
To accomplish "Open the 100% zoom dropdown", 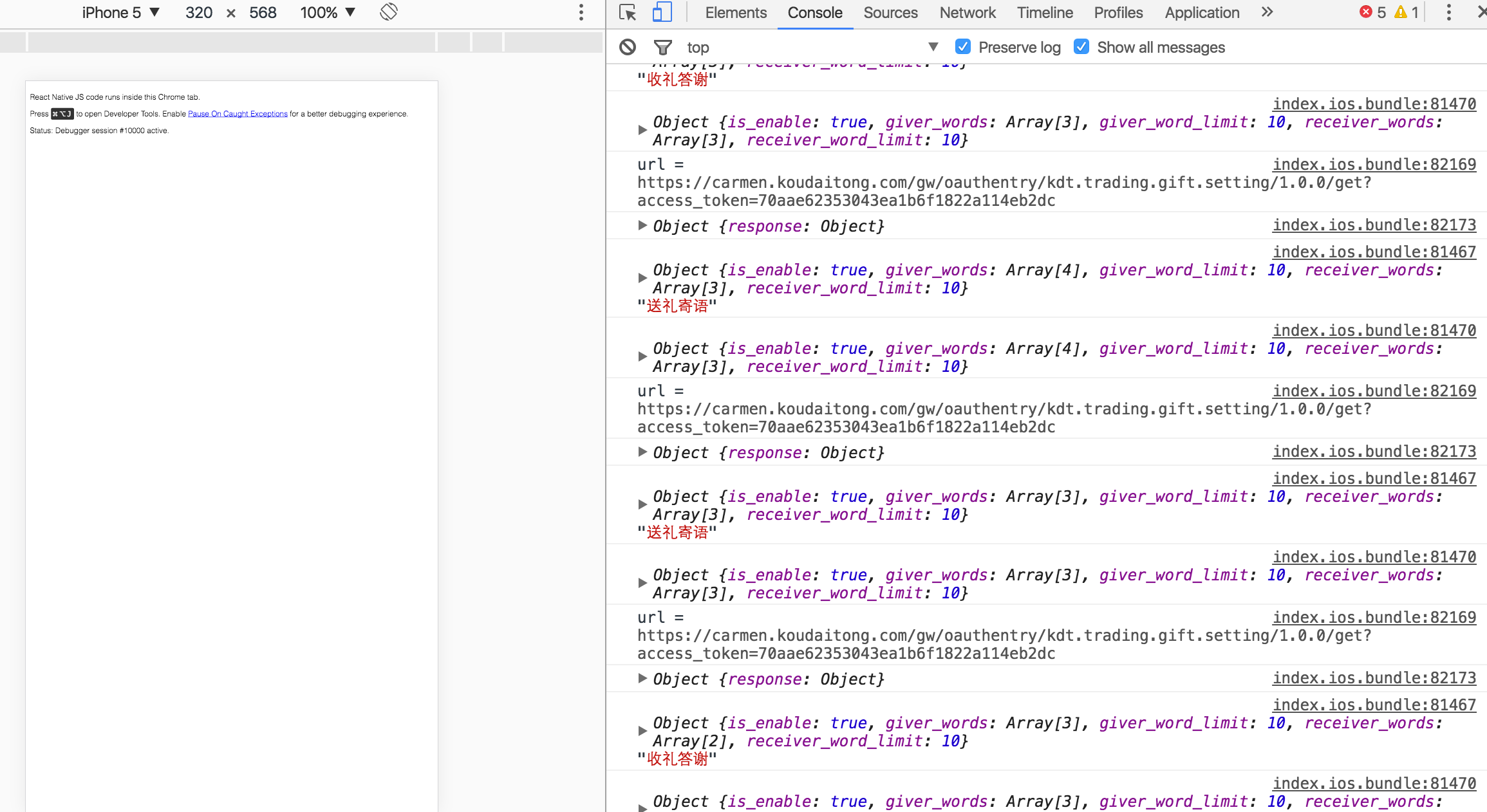I will click(327, 12).
